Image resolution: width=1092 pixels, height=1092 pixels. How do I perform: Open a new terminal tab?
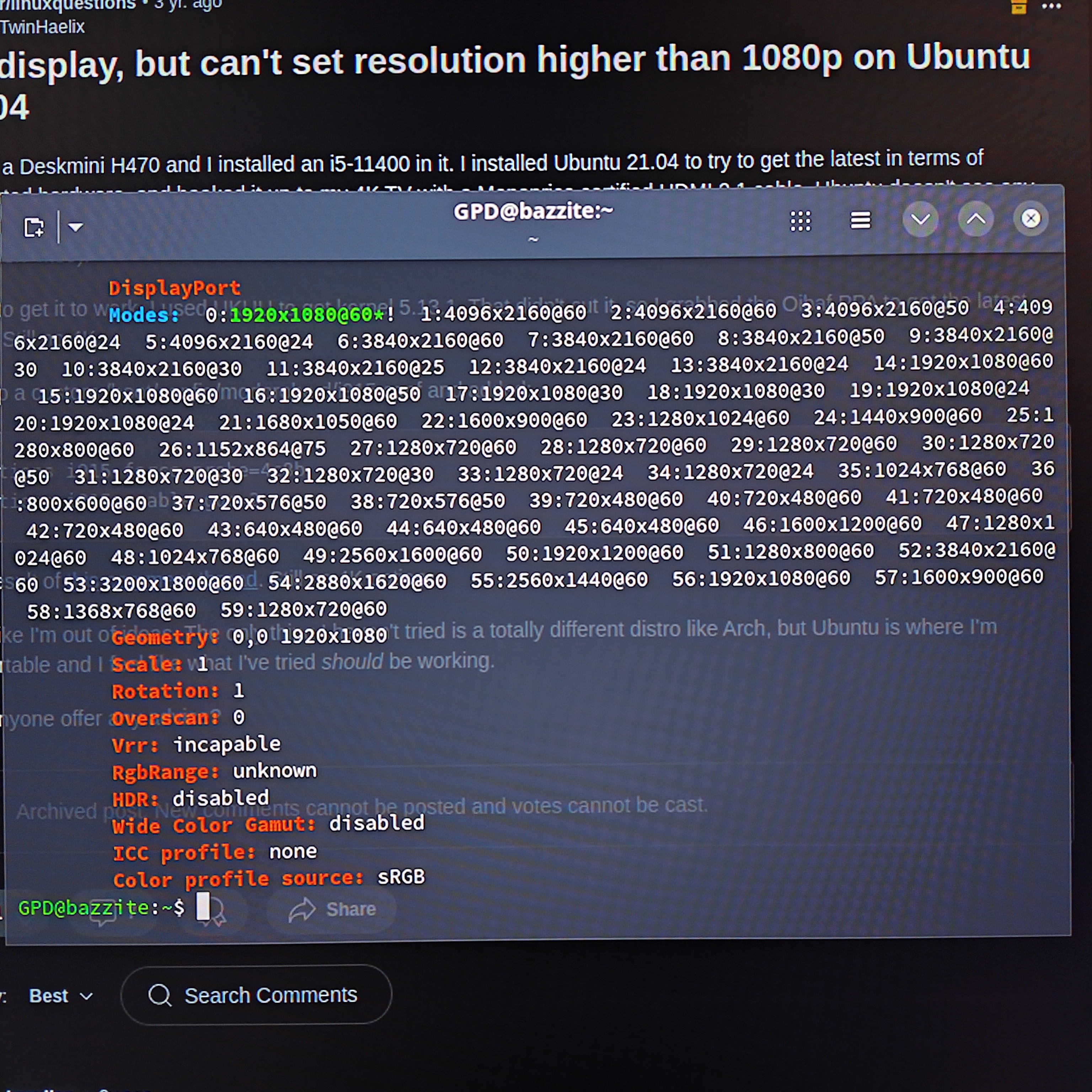34,228
